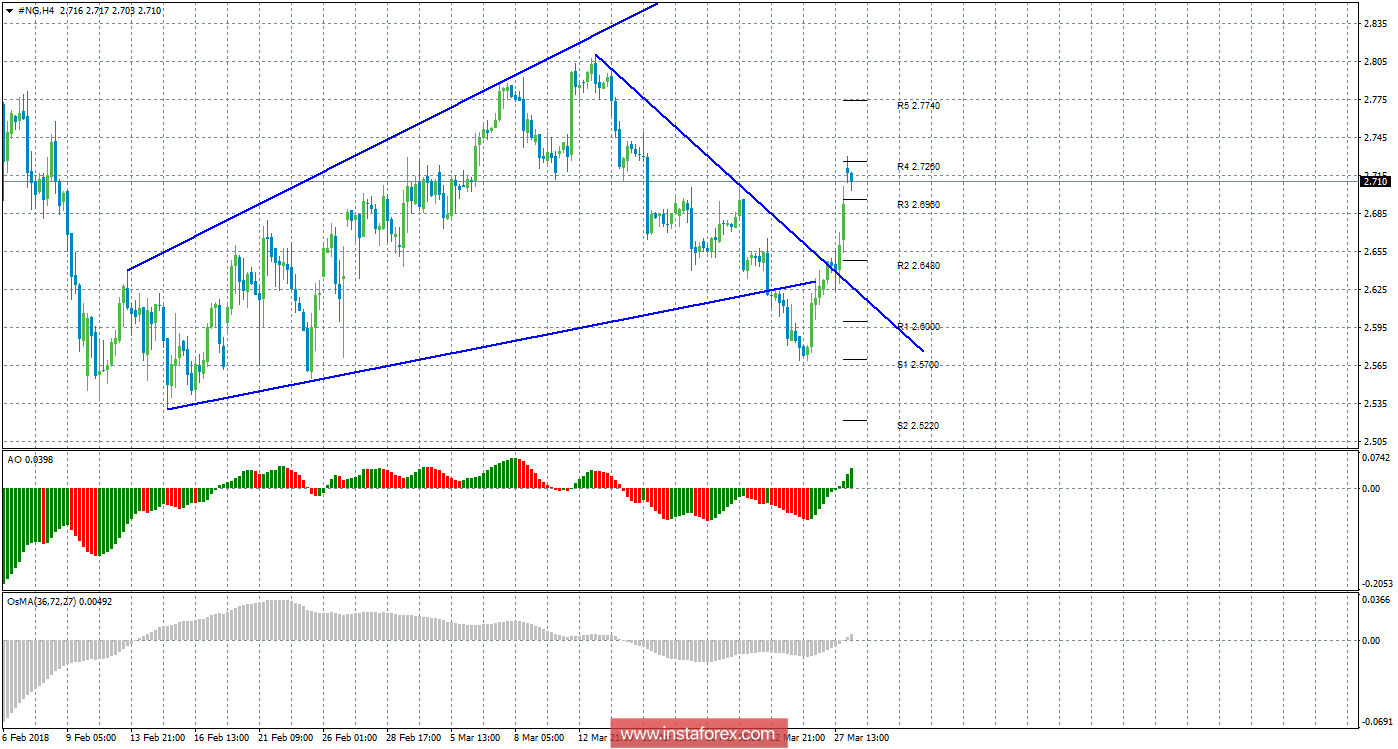Click the 2.625 price axis value

(1376, 289)
